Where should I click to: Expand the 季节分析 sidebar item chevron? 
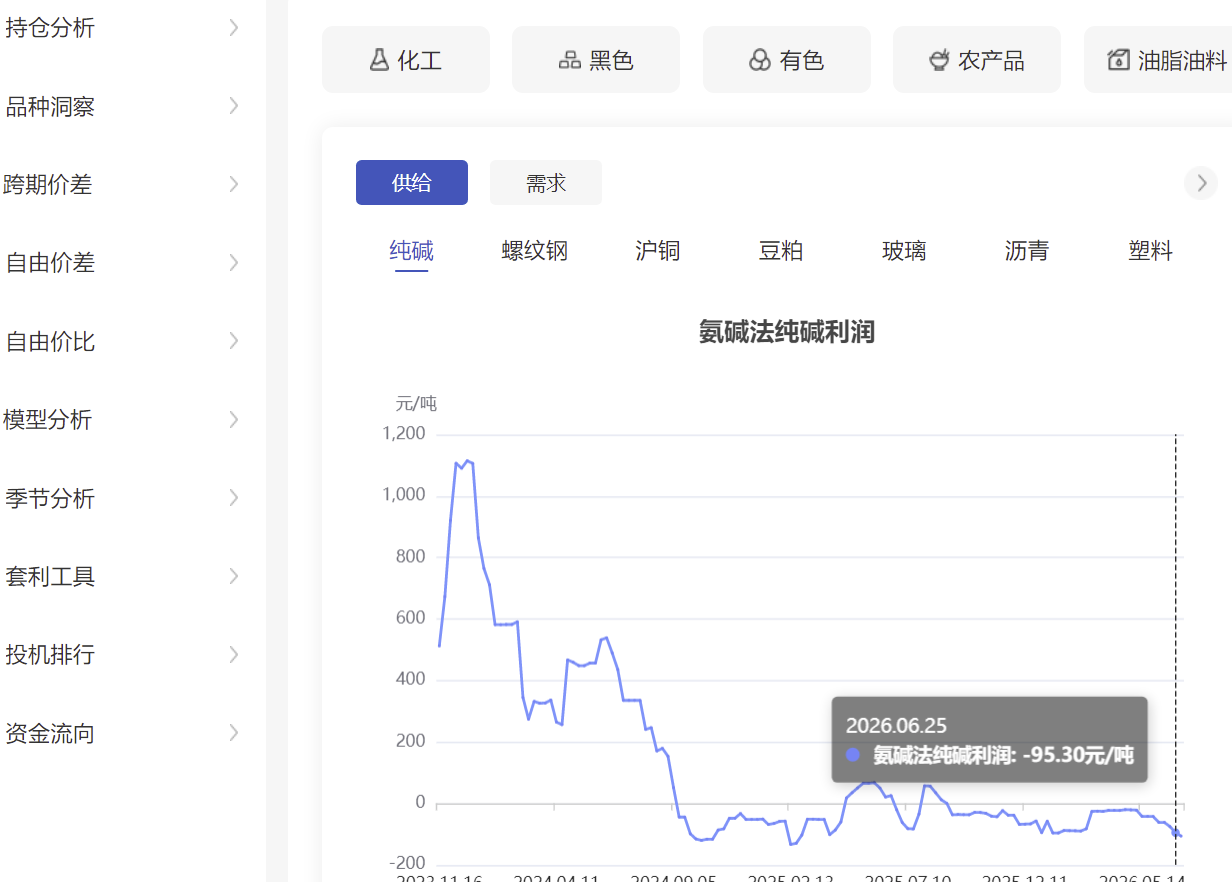(x=234, y=498)
